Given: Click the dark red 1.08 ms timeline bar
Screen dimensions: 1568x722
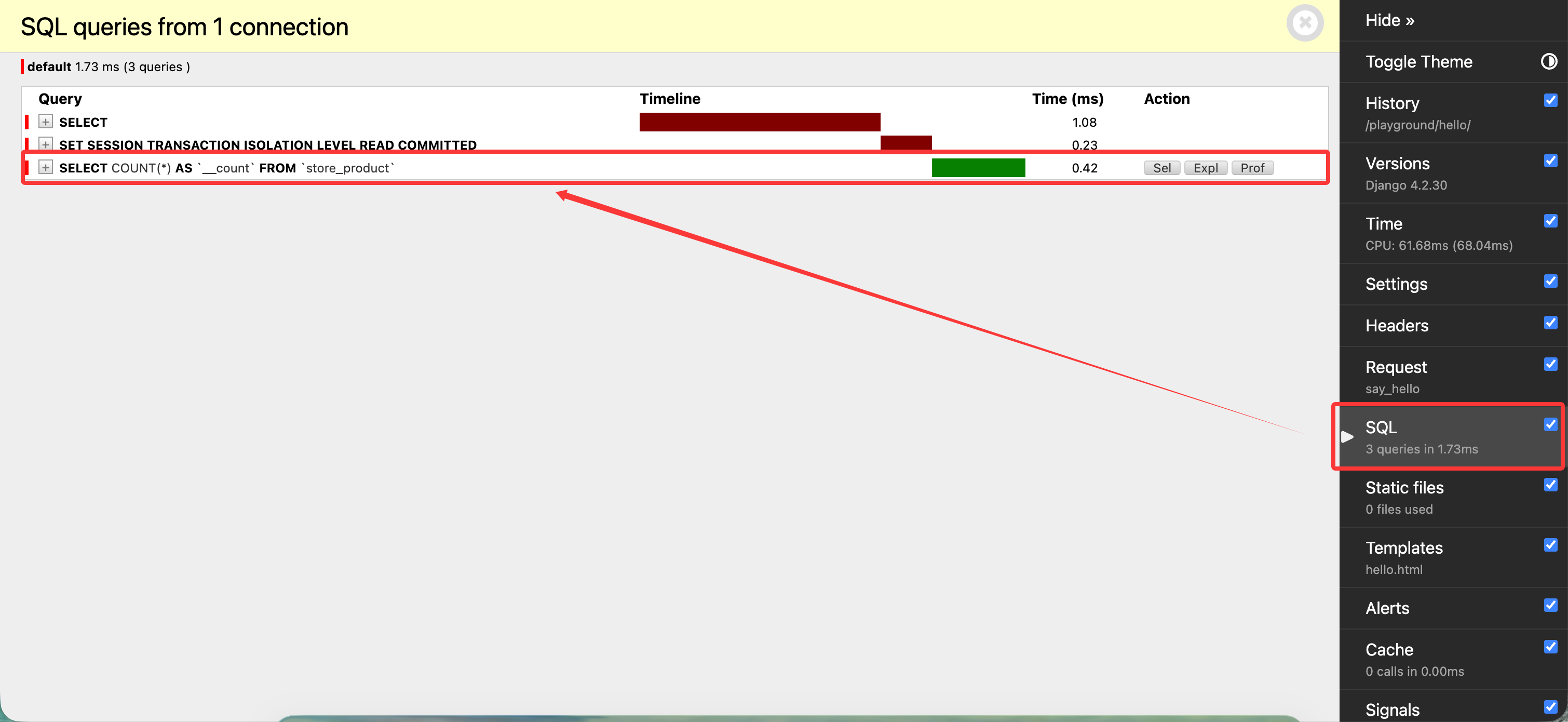Looking at the screenshot, I should 760,122.
